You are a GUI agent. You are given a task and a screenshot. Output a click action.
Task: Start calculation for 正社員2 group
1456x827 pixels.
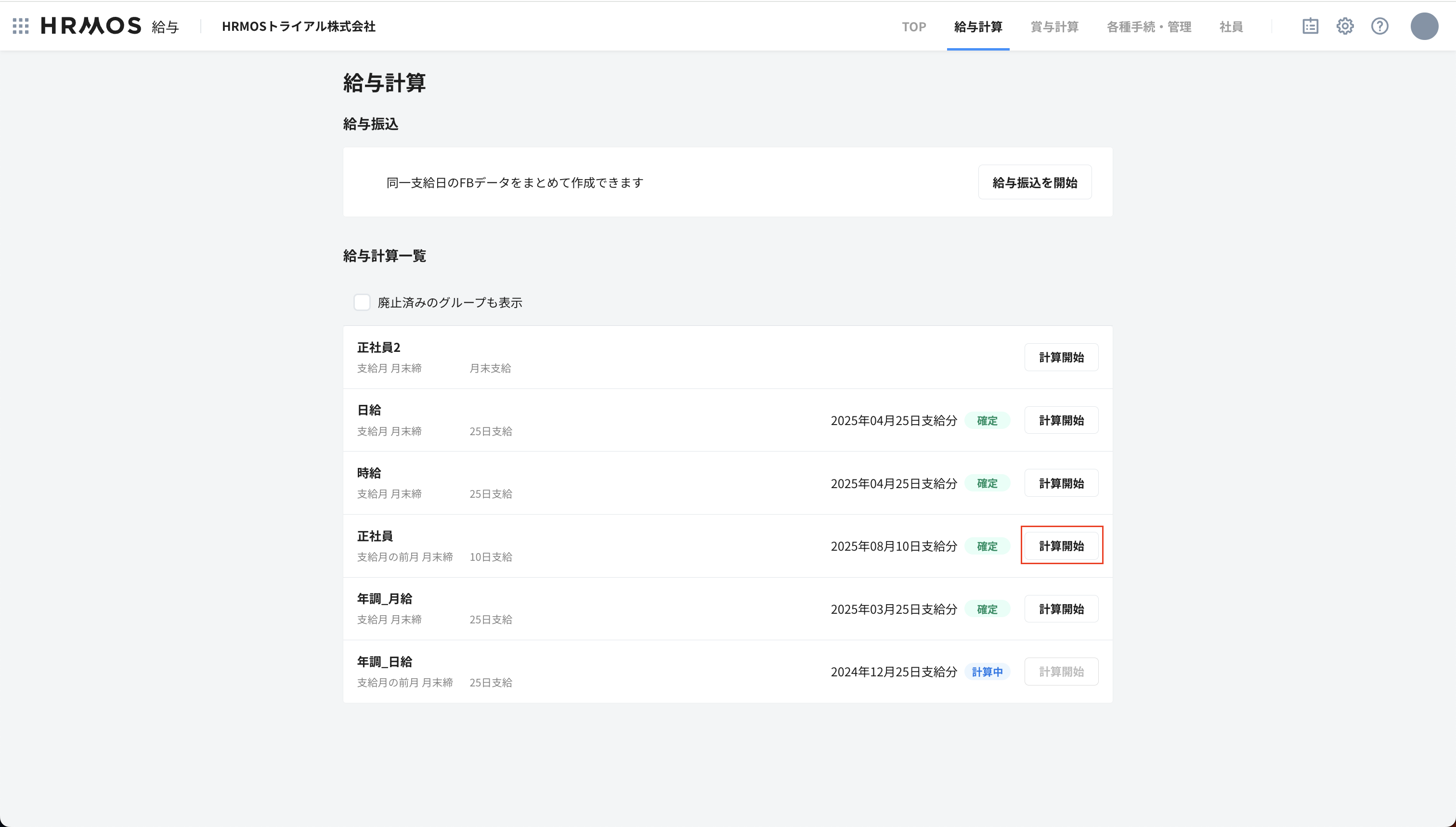(x=1061, y=357)
